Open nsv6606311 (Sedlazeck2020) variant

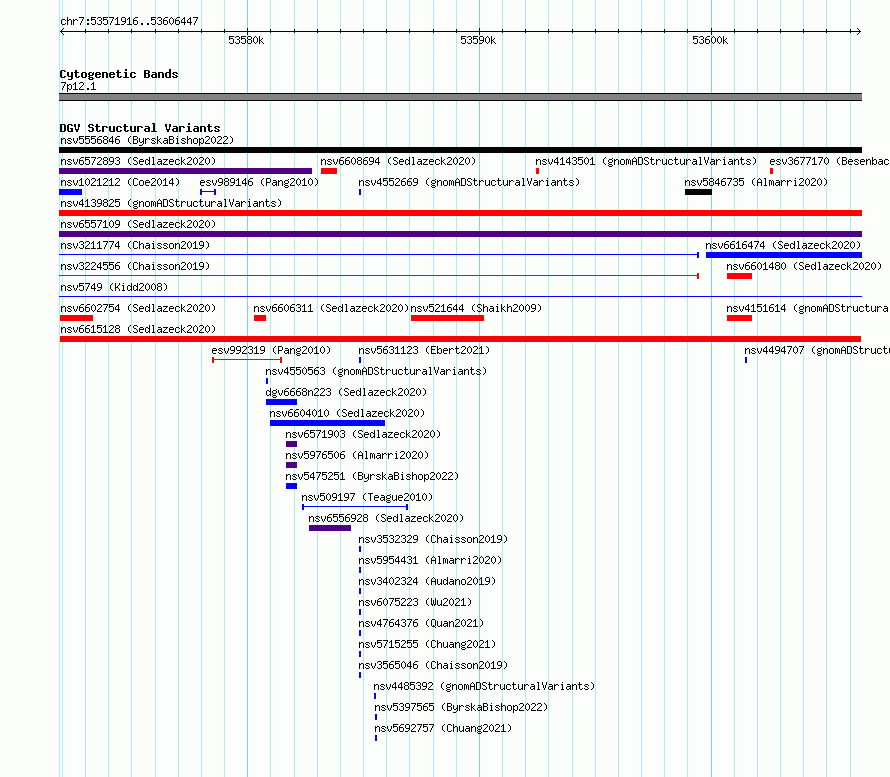pos(331,308)
